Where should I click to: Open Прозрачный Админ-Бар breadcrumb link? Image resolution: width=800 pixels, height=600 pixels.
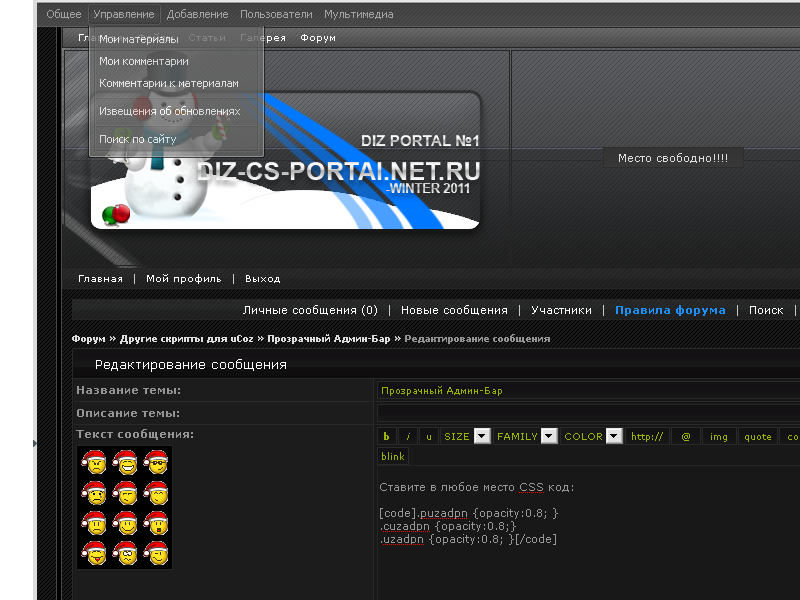point(329,339)
